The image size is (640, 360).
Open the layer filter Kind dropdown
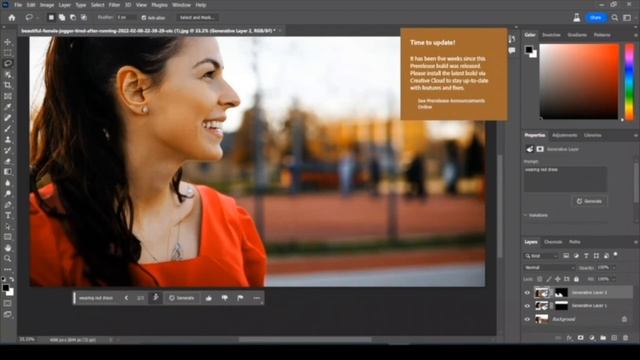point(541,256)
